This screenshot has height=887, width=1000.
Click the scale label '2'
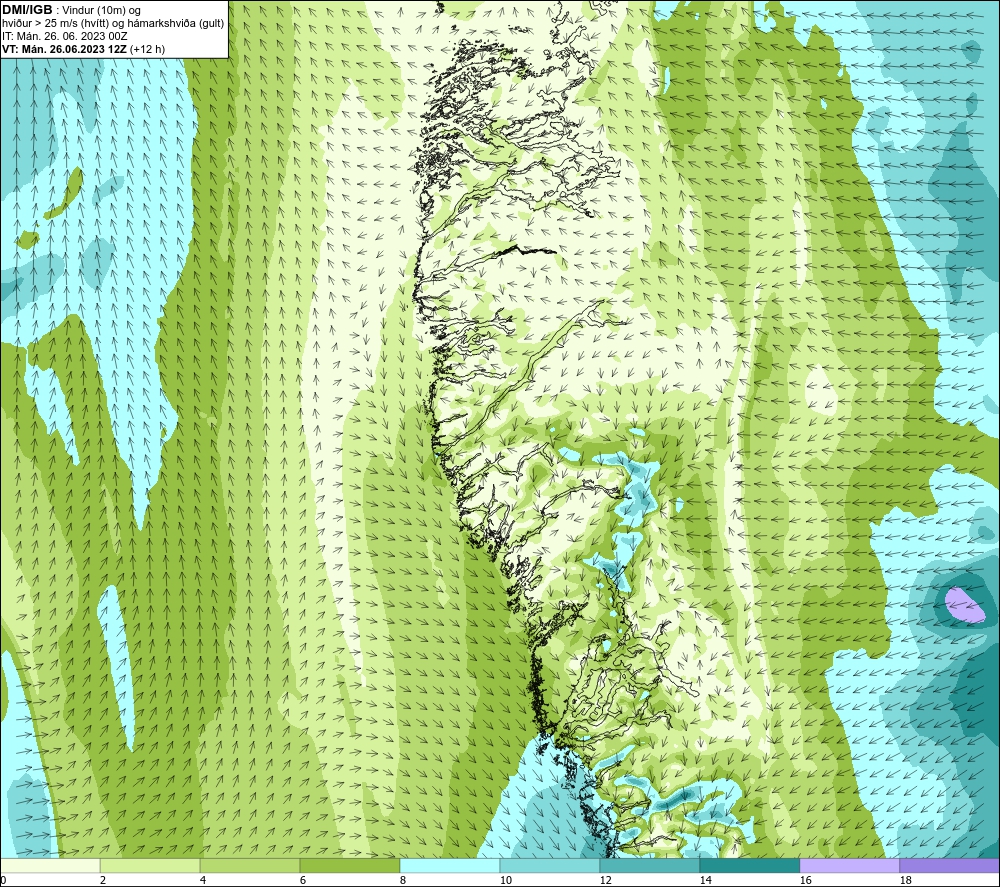(x=103, y=880)
